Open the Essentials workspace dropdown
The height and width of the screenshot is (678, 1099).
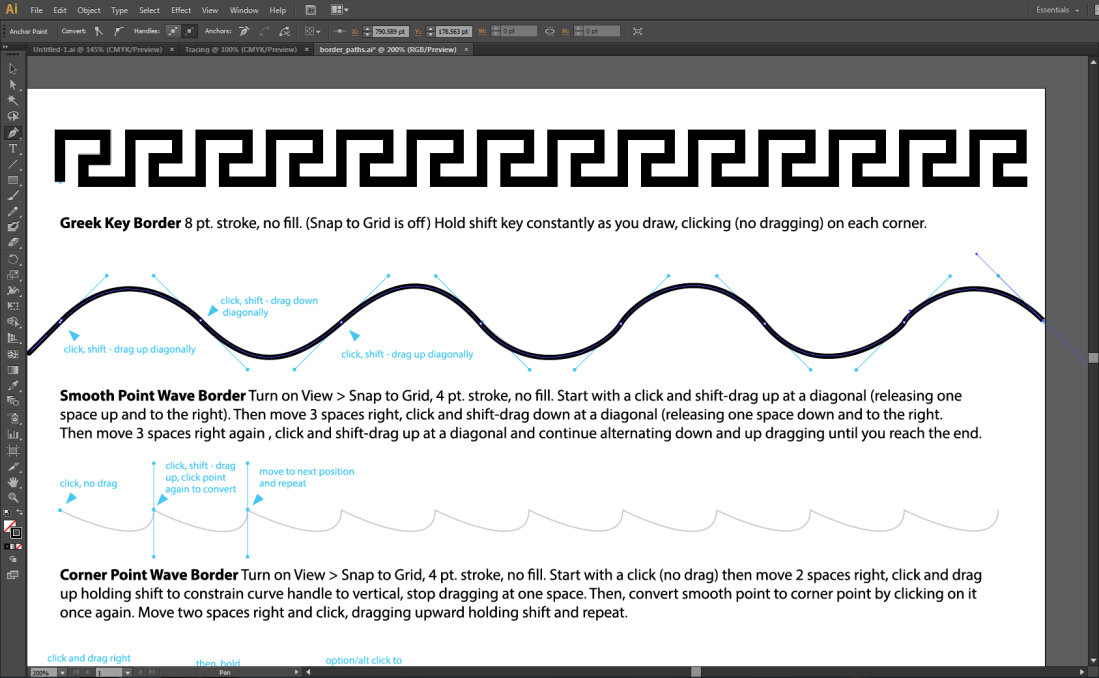(1058, 10)
